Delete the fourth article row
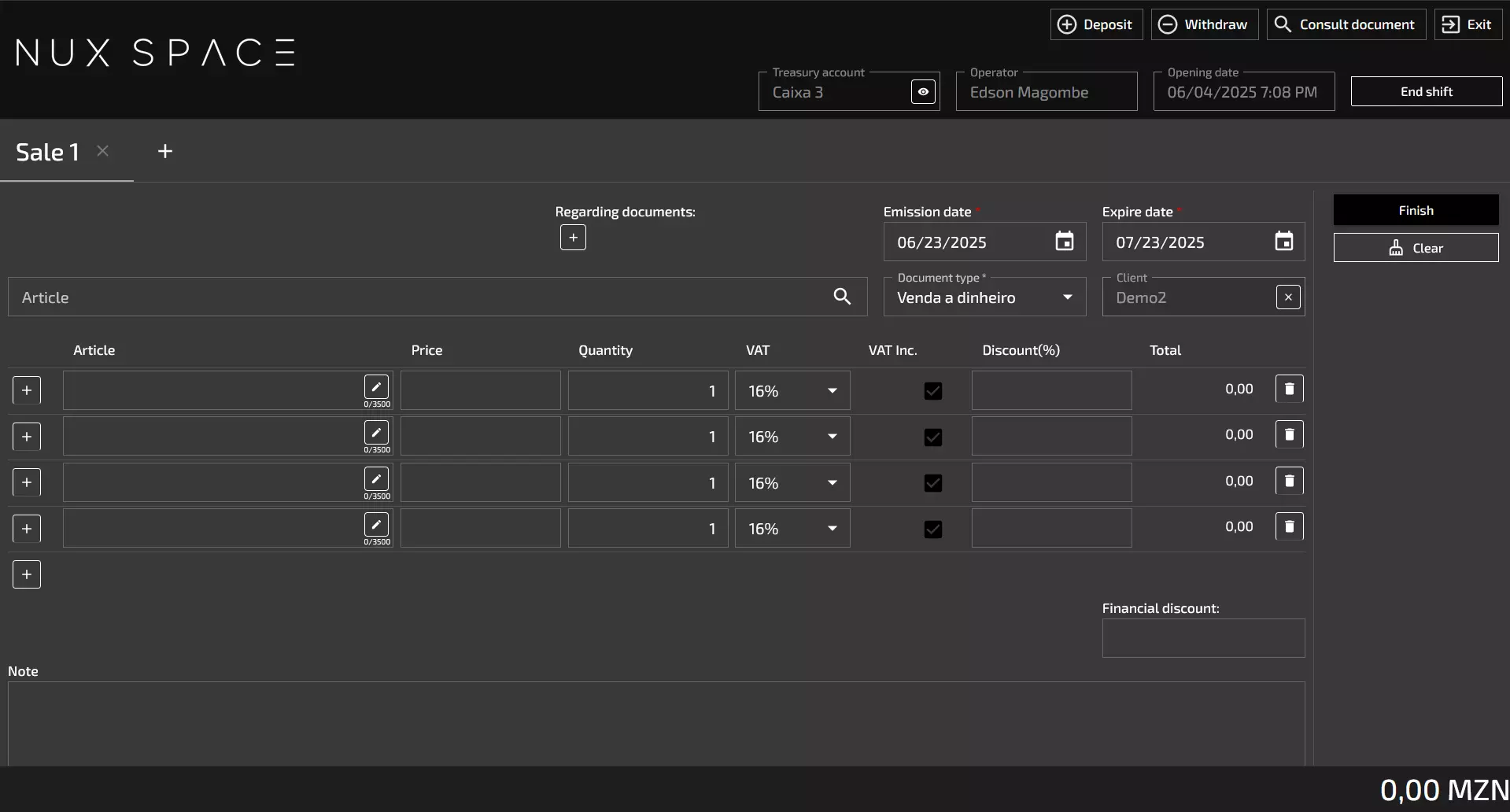1510x812 pixels. [1289, 526]
